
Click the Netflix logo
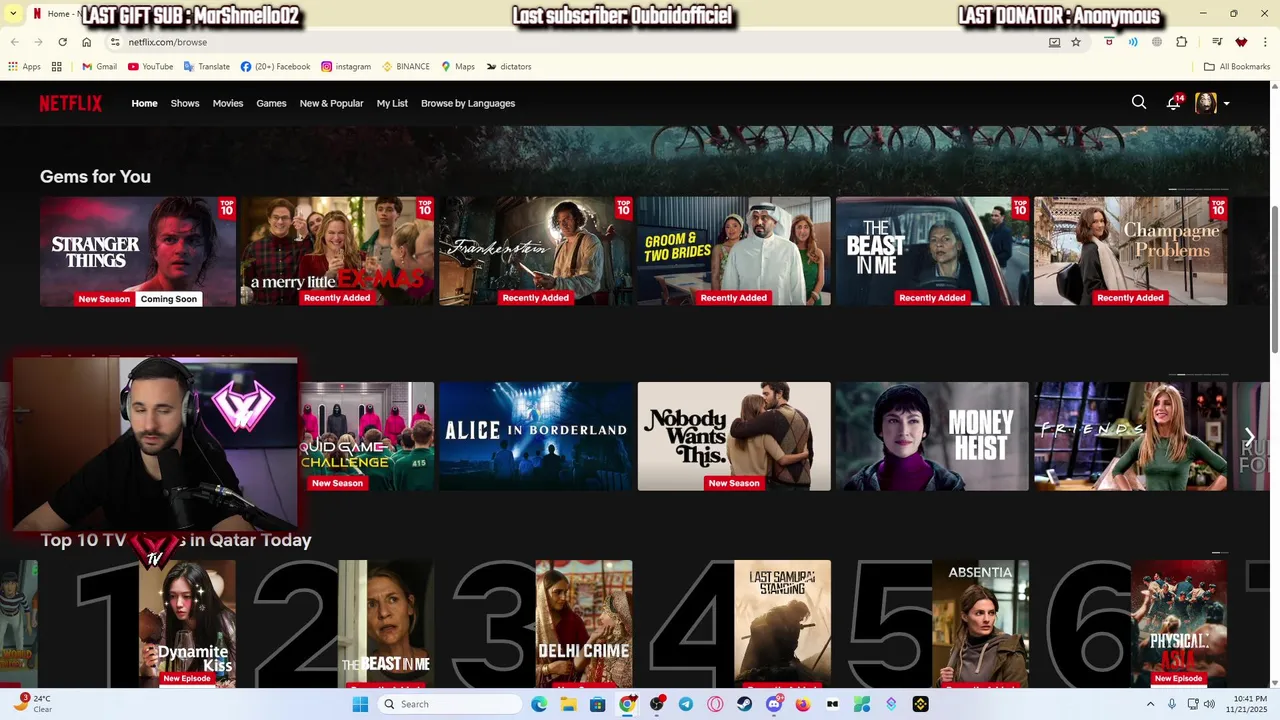click(x=71, y=103)
